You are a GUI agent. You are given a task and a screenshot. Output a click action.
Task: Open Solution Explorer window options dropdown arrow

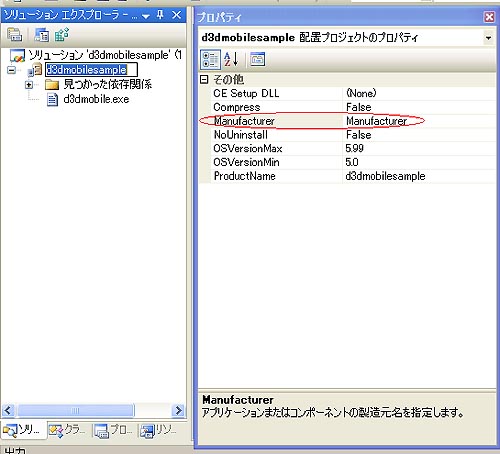[146, 15]
